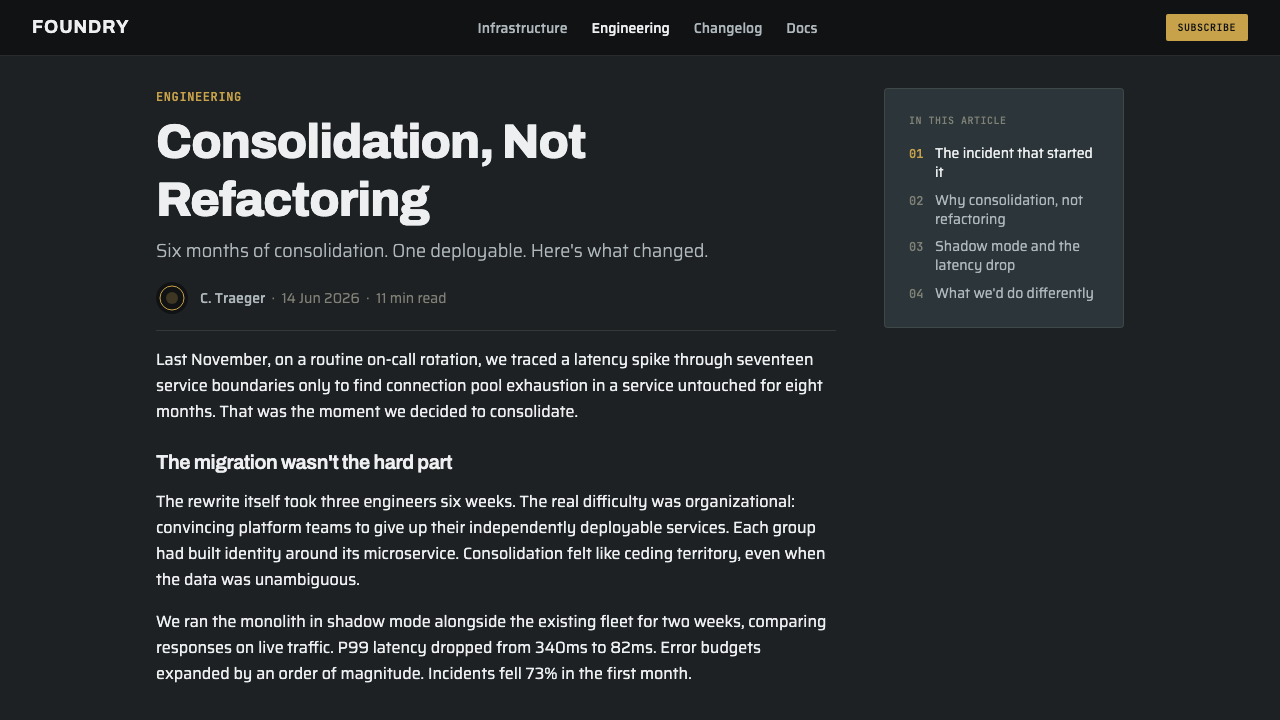1280x720 pixels.
Task: Click the "In this article" panel header
Action: click(x=957, y=121)
